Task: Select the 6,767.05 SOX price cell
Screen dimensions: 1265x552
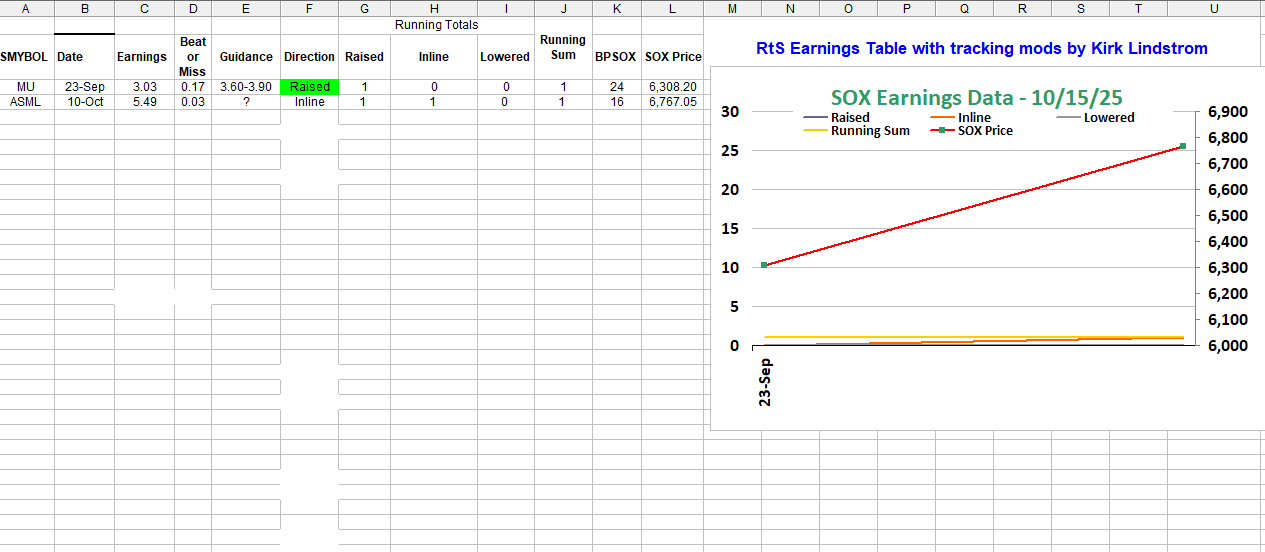Action: click(672, 102)
